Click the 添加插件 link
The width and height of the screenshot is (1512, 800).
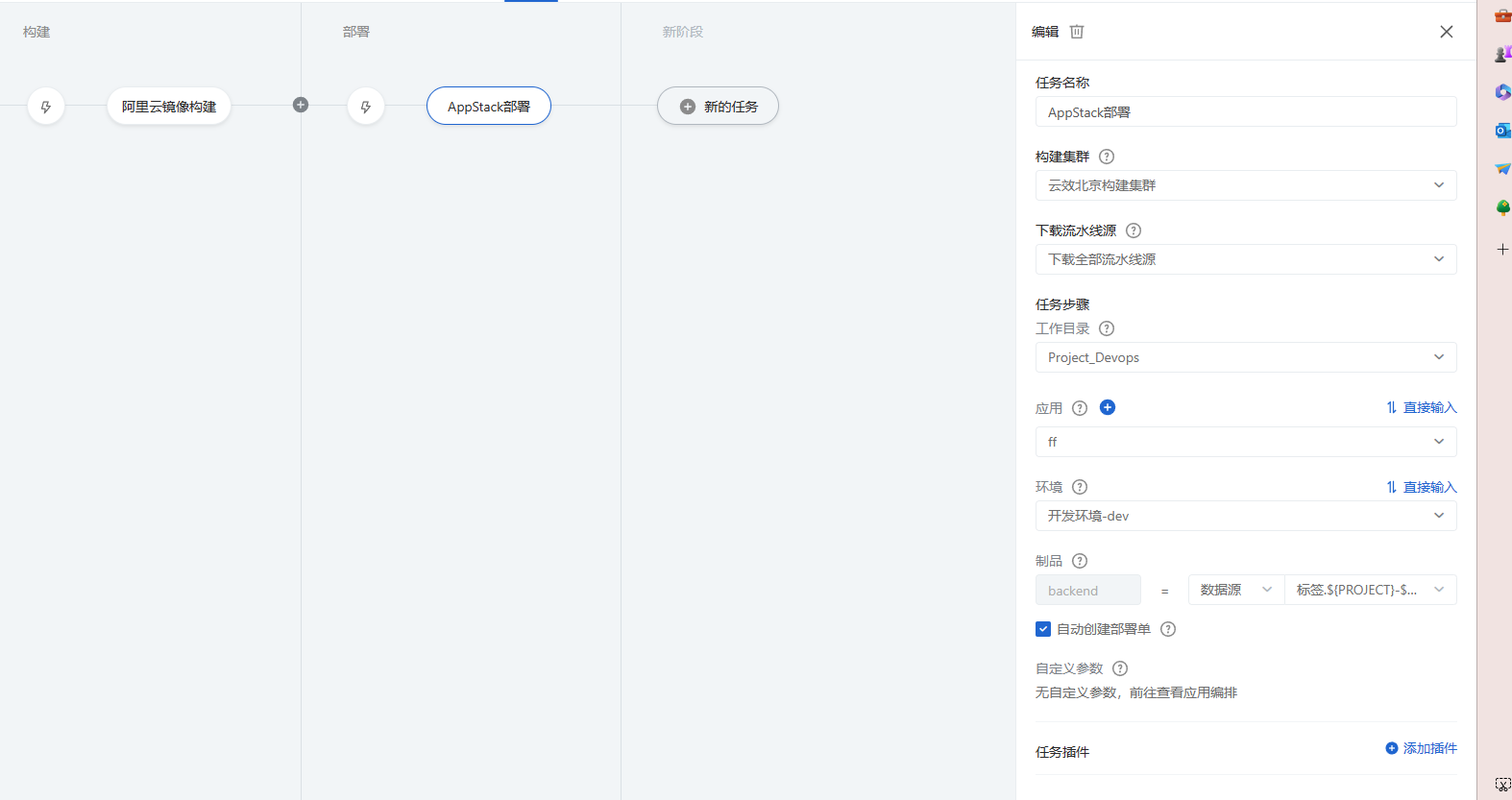click(x=1422, y=748)
